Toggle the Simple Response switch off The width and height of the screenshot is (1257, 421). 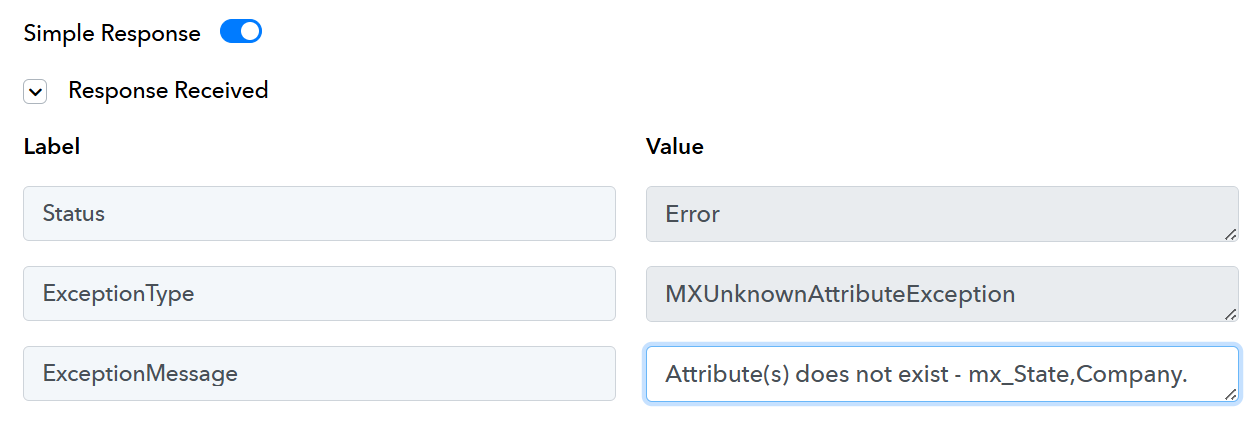(241, 32)
